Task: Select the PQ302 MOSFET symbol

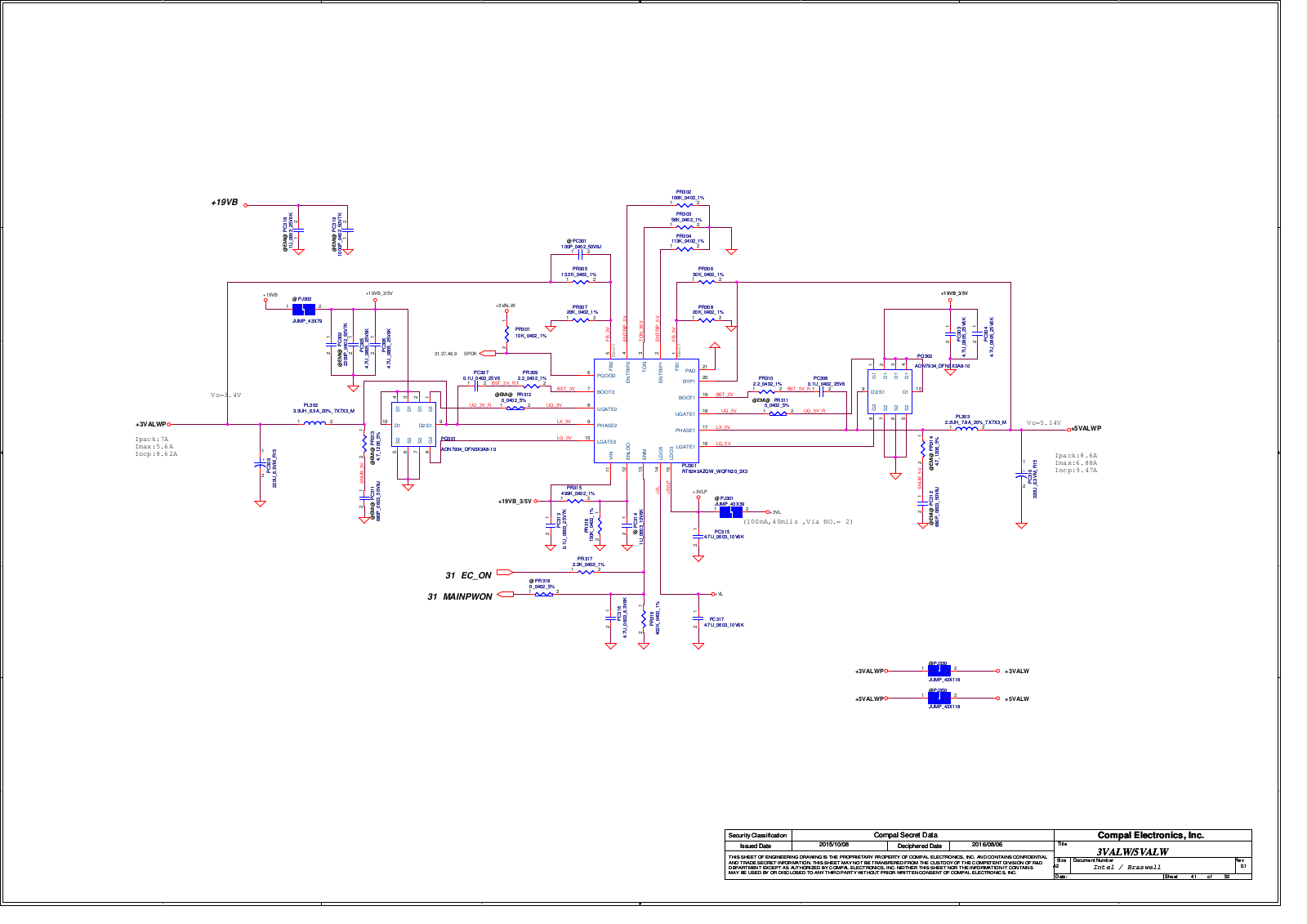Action: point(890,391)
